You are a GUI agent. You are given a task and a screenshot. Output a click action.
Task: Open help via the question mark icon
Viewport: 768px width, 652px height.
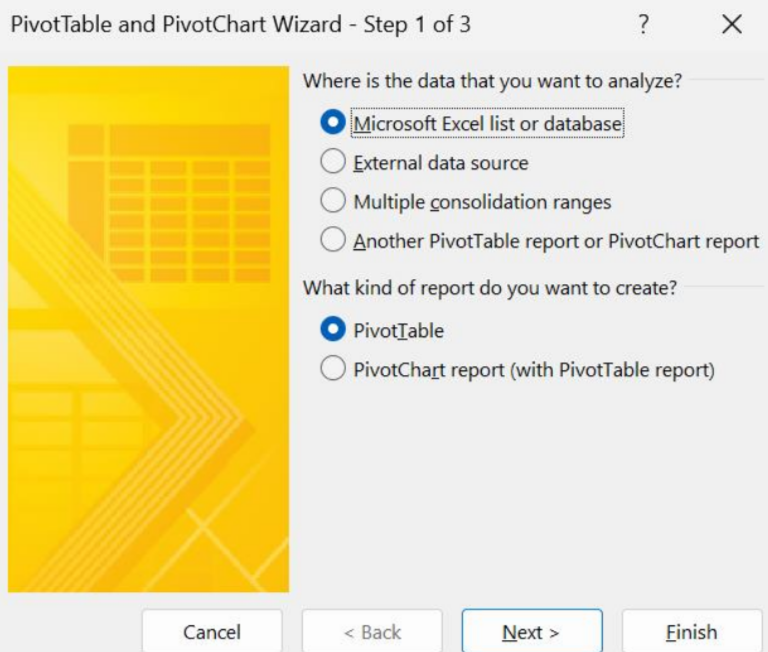tap(644, 24)
